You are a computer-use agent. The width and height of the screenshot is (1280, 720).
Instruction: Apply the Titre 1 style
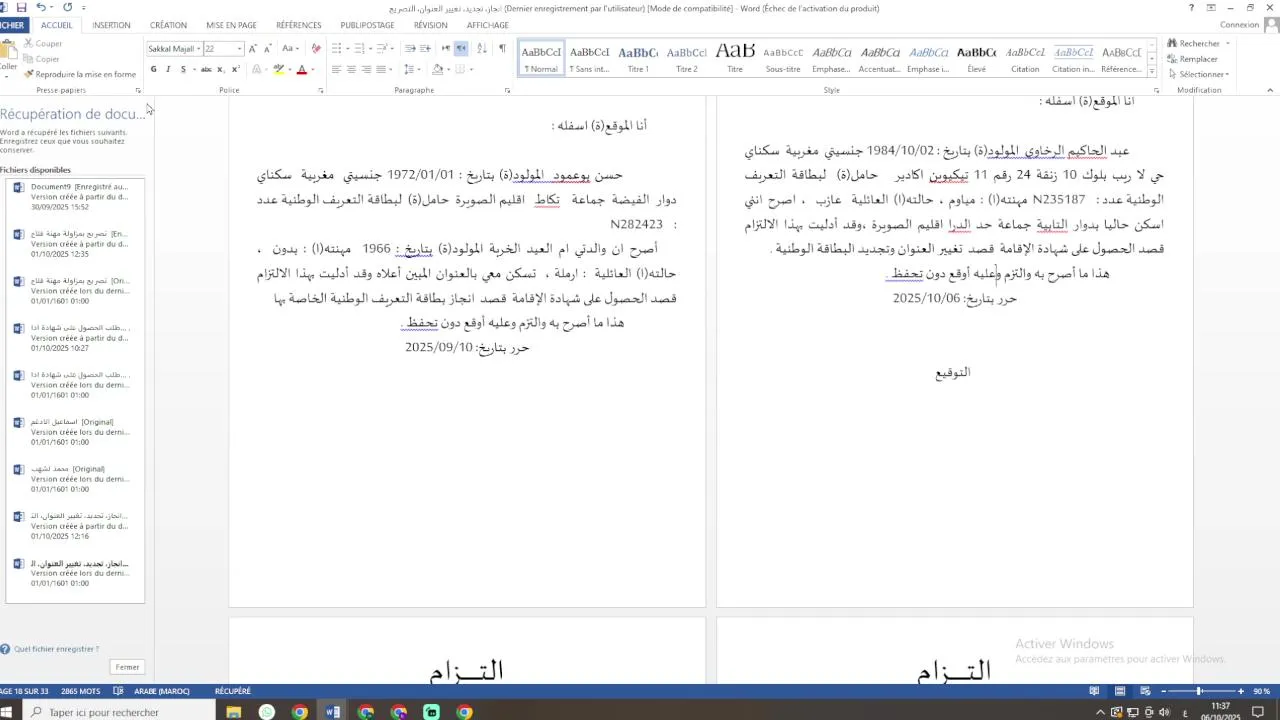(638, 59)
